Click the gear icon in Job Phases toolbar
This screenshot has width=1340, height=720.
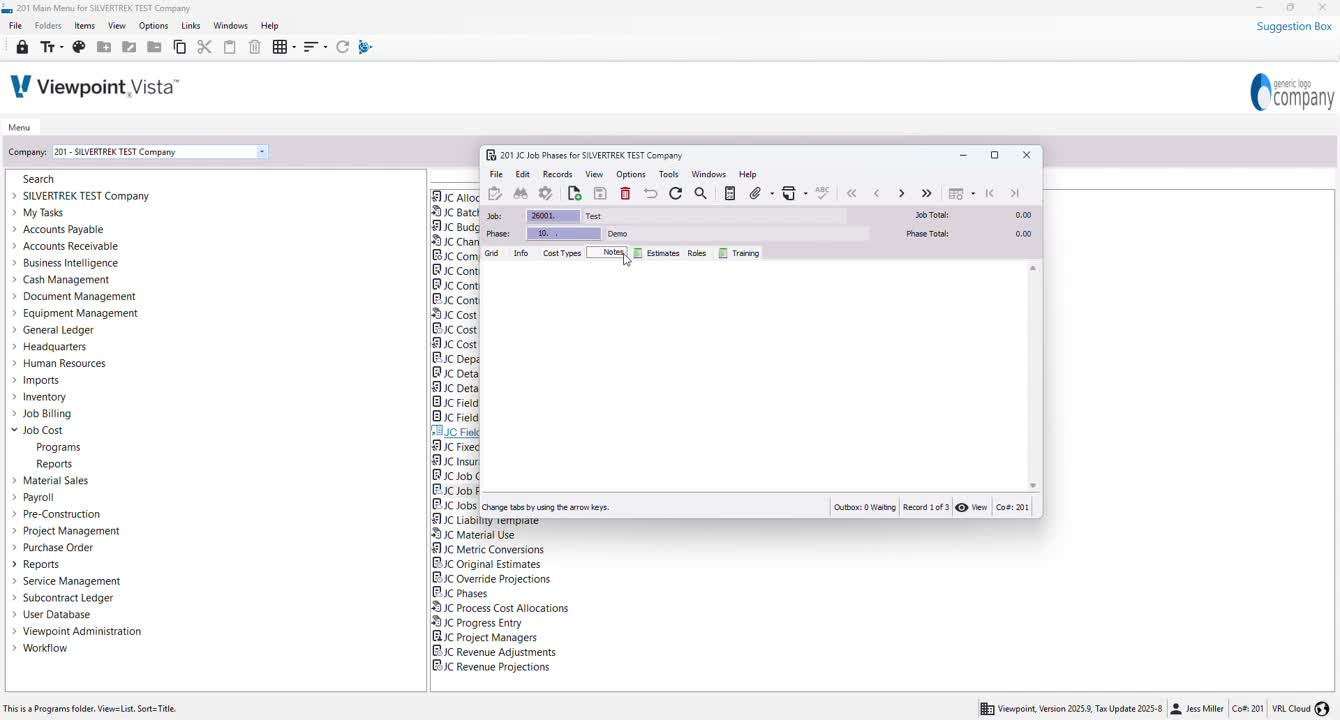(546, 194)
